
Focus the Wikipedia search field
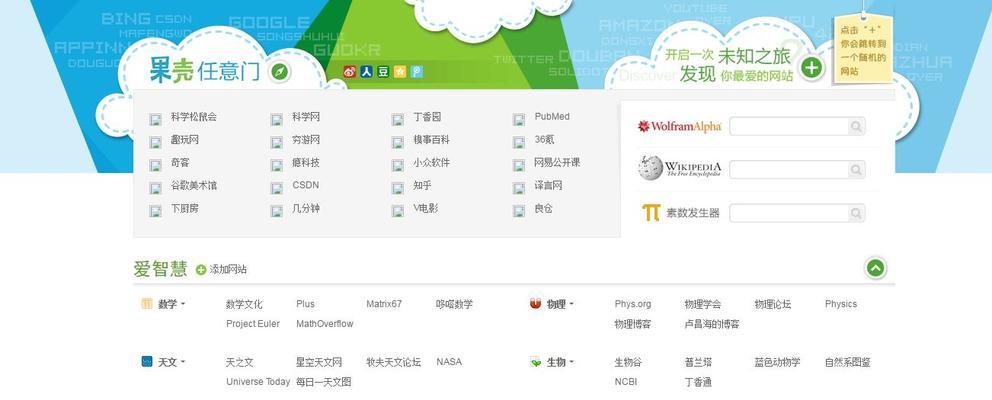point(789,170)
